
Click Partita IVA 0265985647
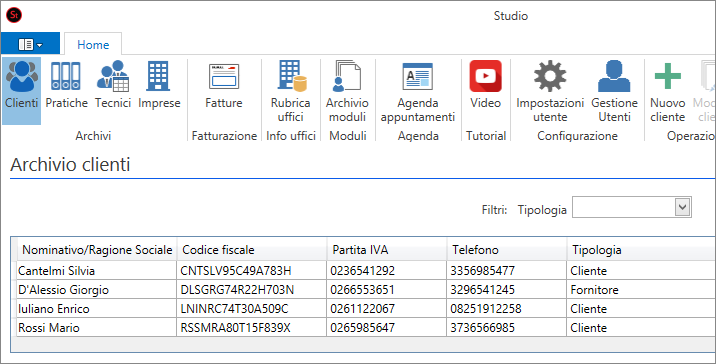[x=363, y=328]
